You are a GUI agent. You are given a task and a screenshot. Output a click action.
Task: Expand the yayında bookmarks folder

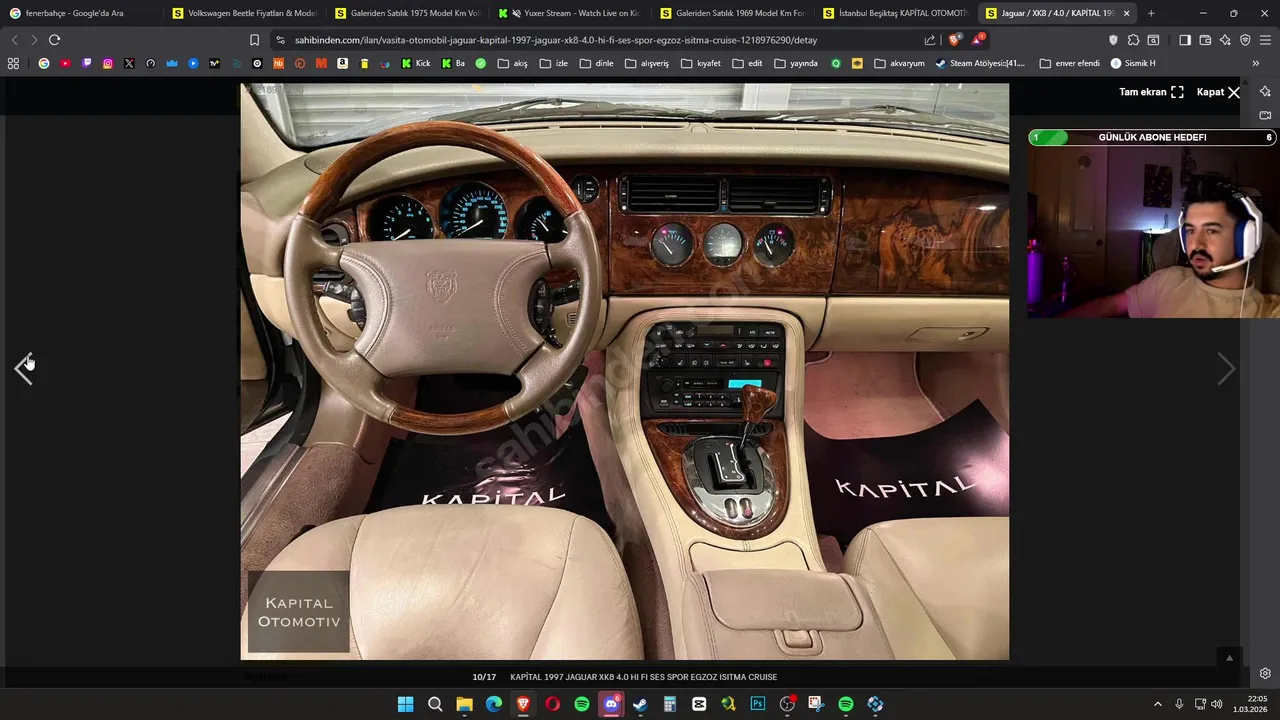click(x=796, y=63)
